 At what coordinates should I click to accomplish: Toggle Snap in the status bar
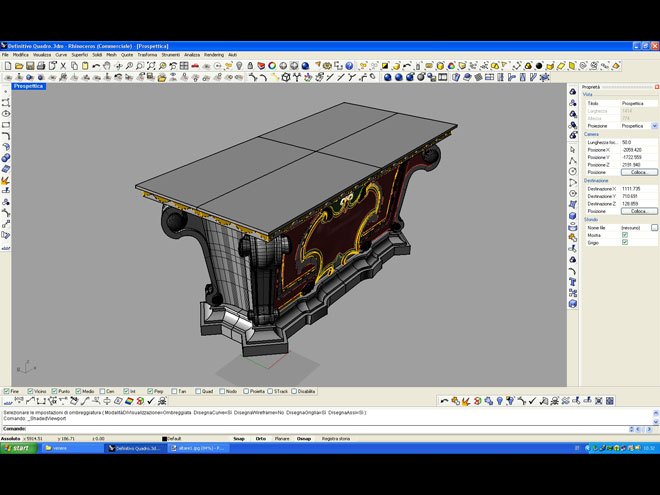tap(239, 439)
